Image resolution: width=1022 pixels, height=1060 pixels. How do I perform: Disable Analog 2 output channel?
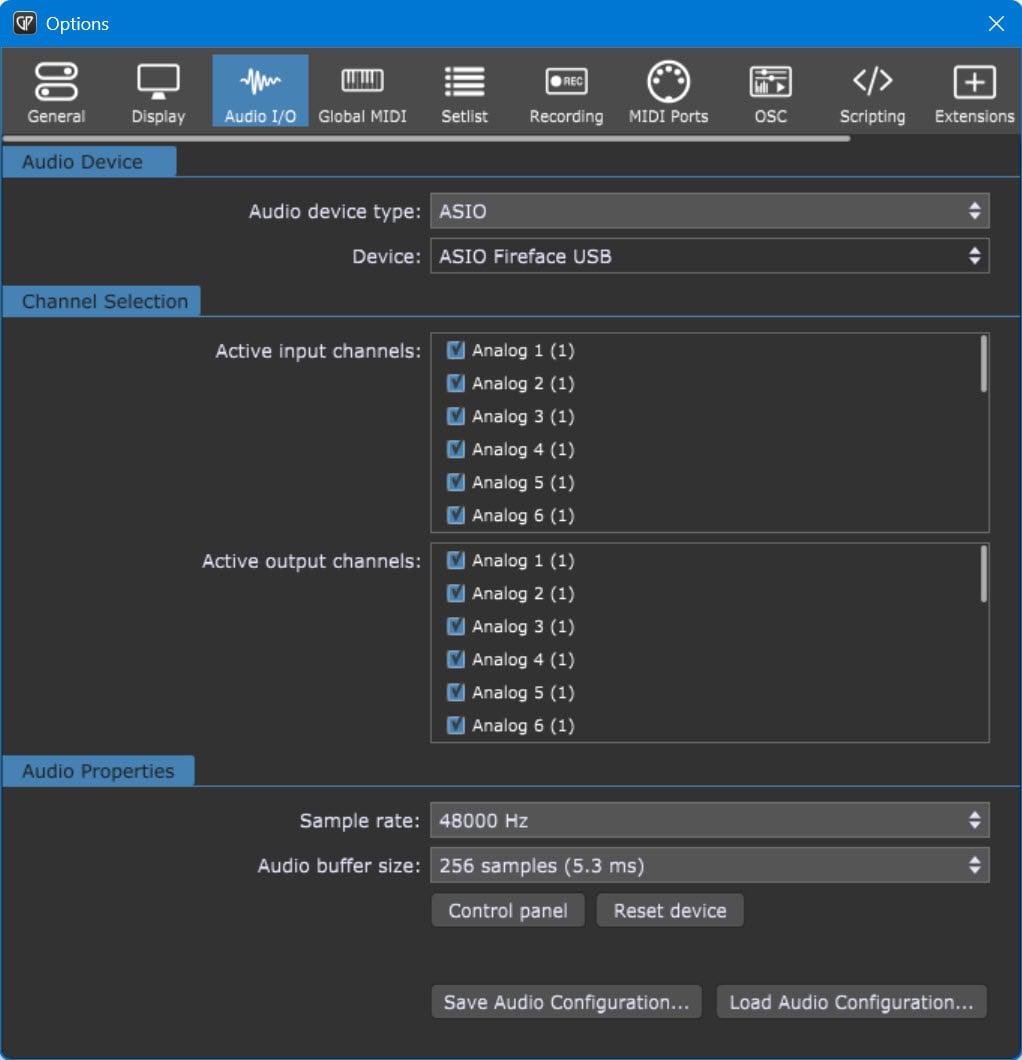(456, 594)
